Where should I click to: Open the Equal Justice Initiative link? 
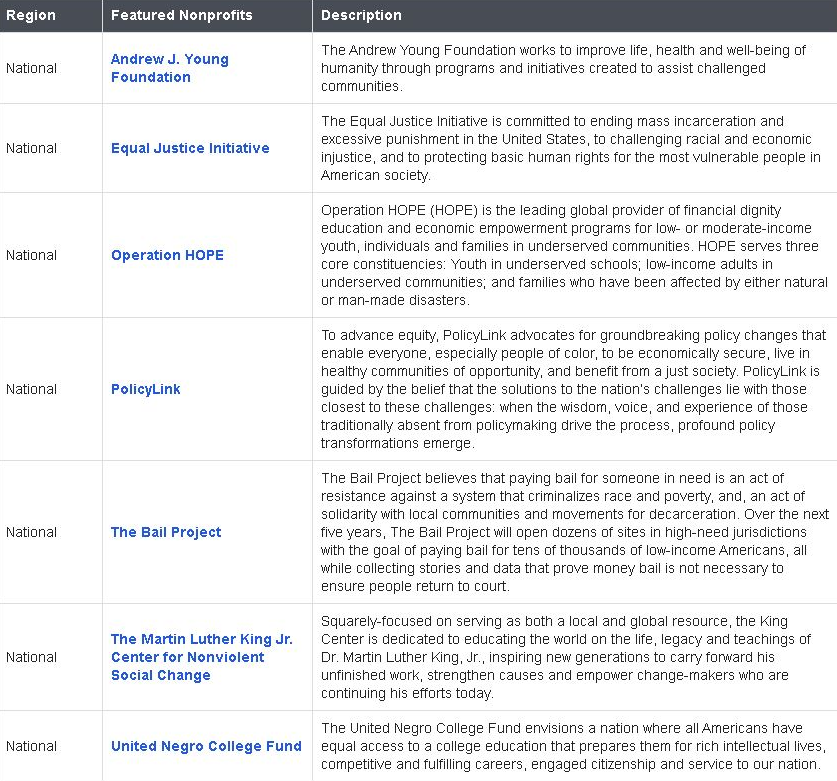[x=190, y=148]
